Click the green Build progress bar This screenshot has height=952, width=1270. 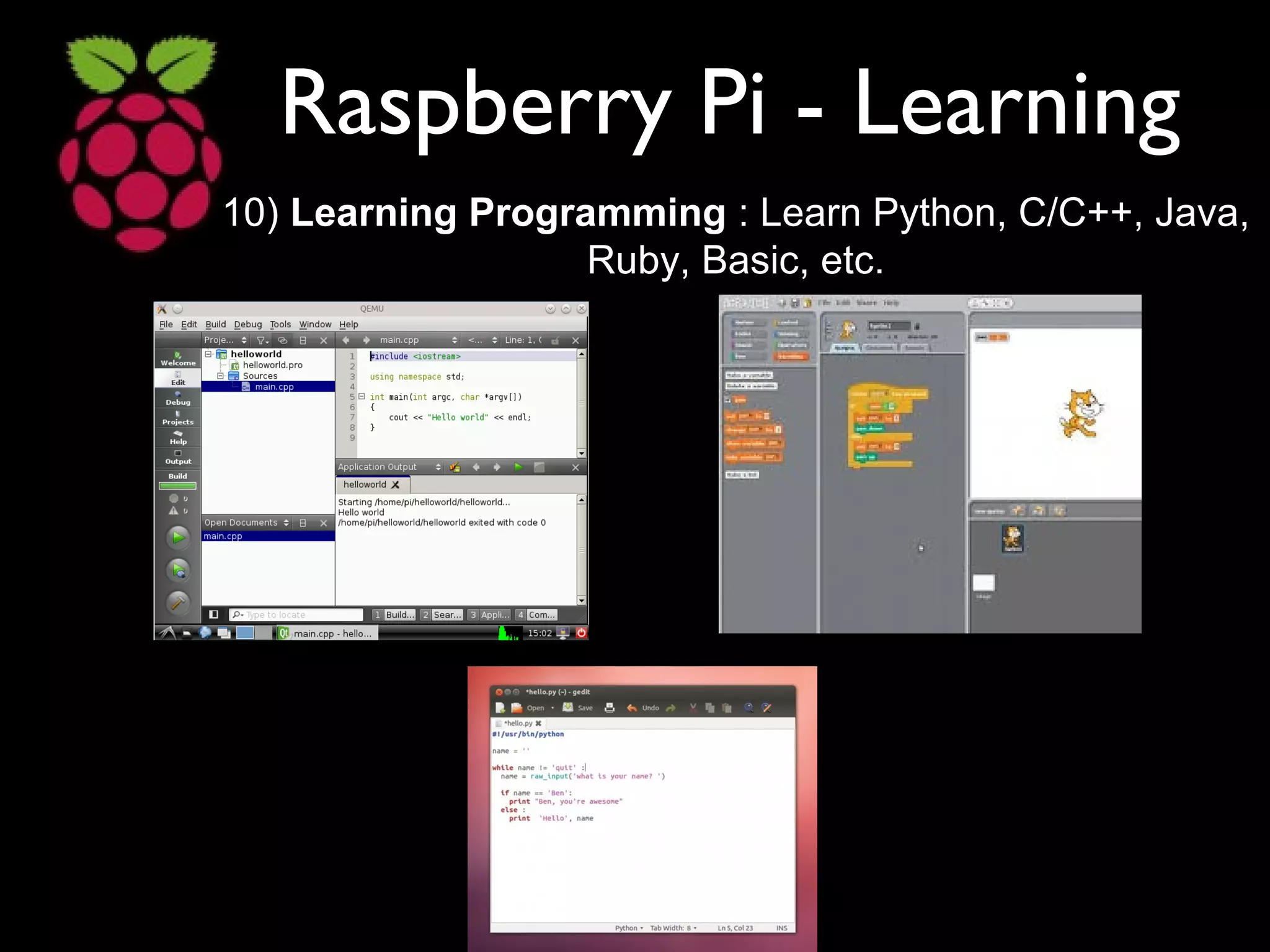178,486
